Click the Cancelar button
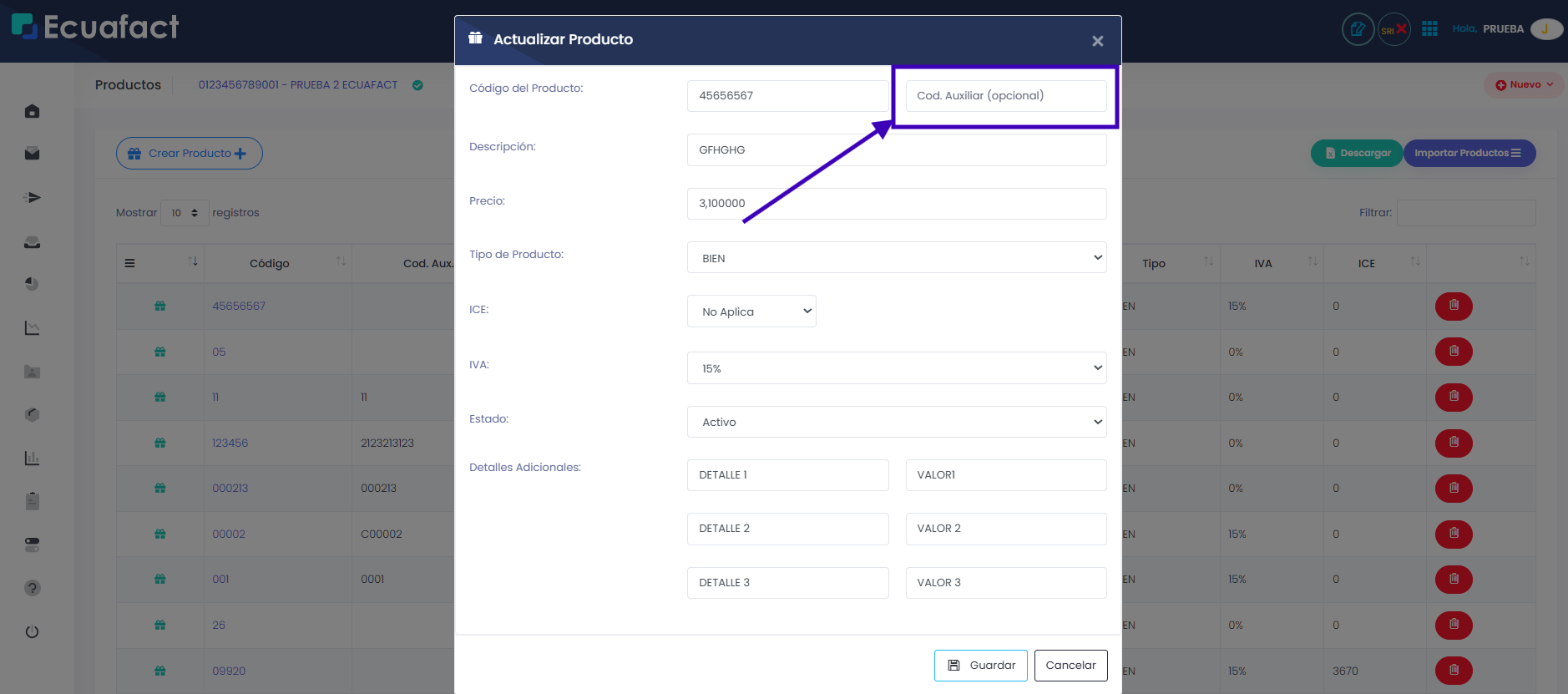This screenshot has height=694, width=1568. [1070, 666]
